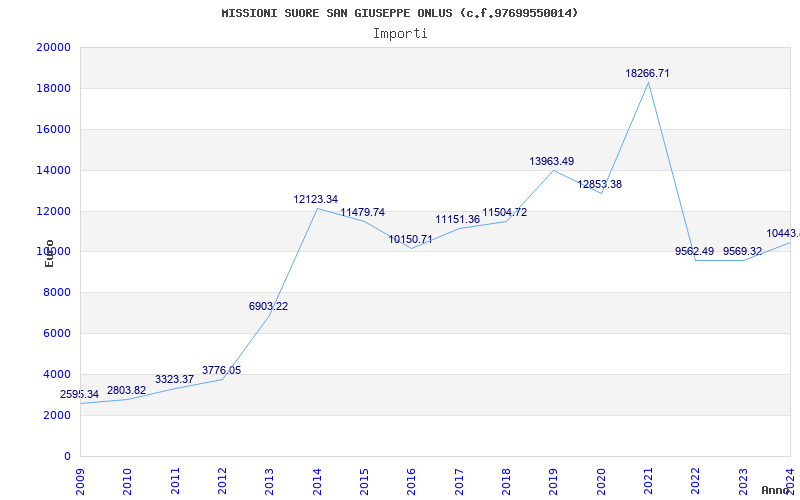Click the 12000 y-axis tick label

click(x=54, y=211)
